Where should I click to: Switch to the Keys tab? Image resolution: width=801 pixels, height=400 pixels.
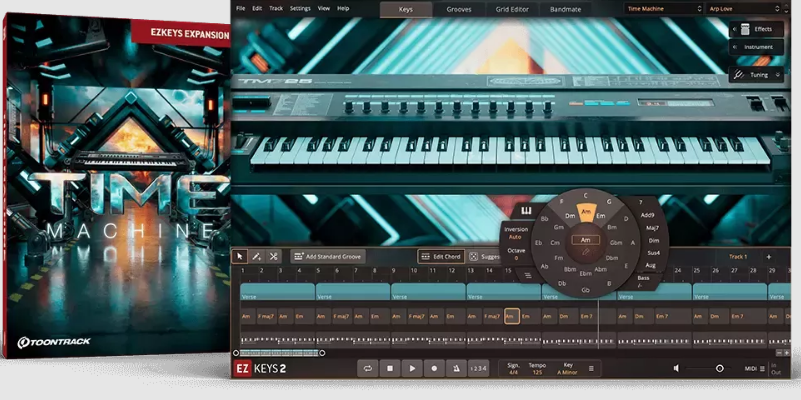point(406,9)
